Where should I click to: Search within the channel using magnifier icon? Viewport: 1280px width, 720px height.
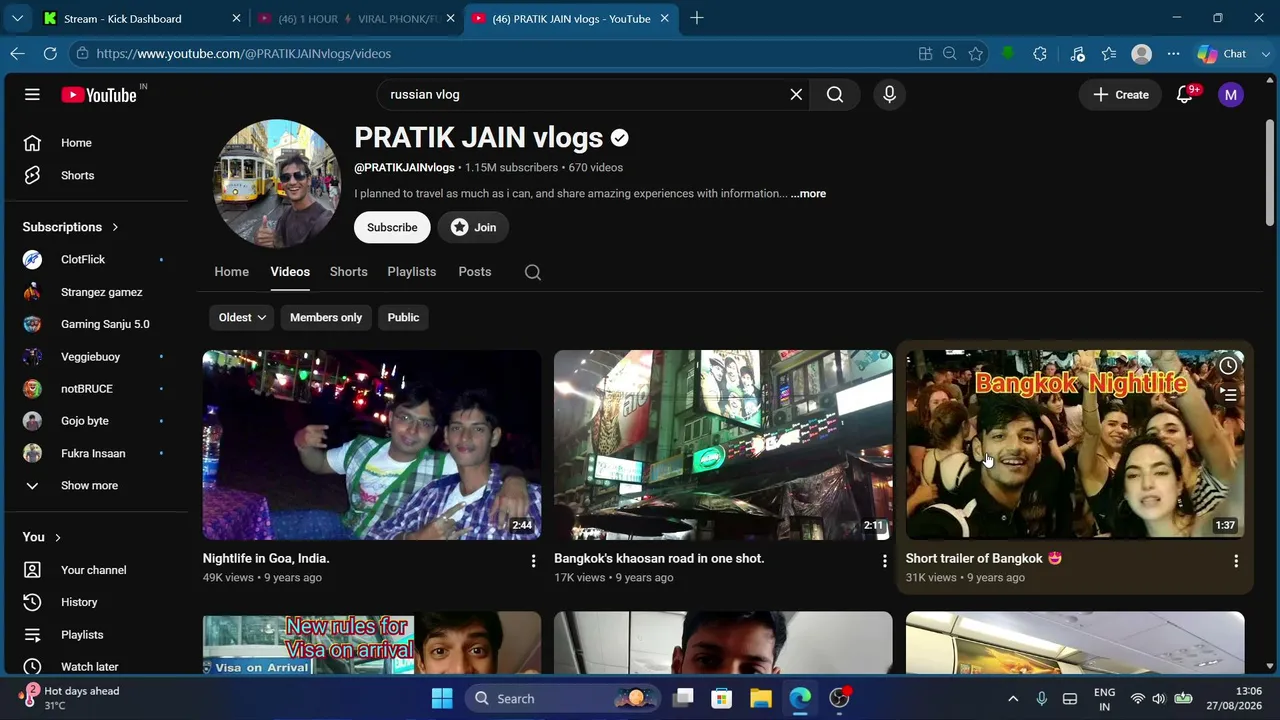[x=533, y=272]
